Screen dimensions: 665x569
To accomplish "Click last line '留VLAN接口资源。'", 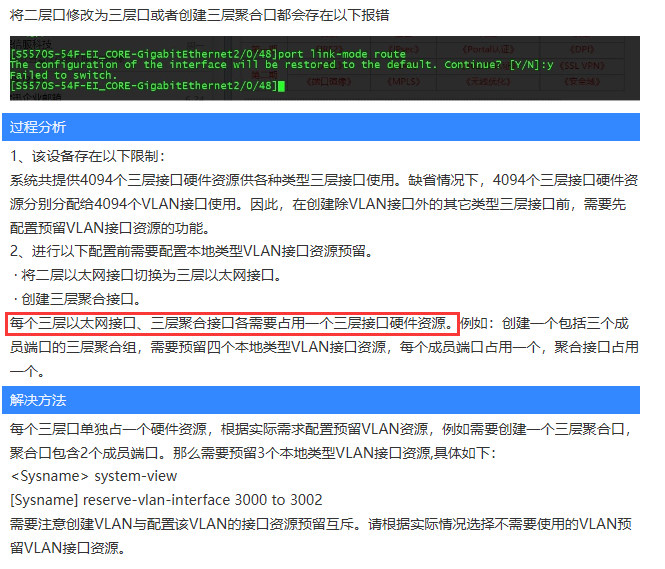I will (68, 548).
